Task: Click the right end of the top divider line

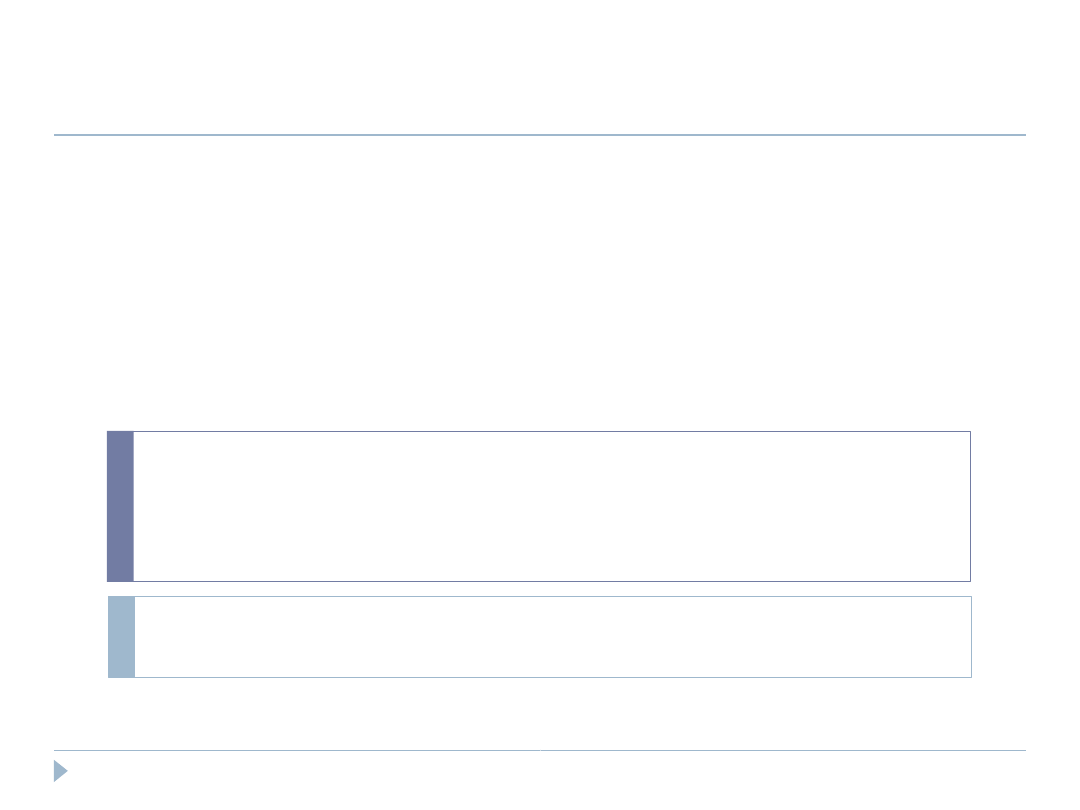Action: (1023, 135)
